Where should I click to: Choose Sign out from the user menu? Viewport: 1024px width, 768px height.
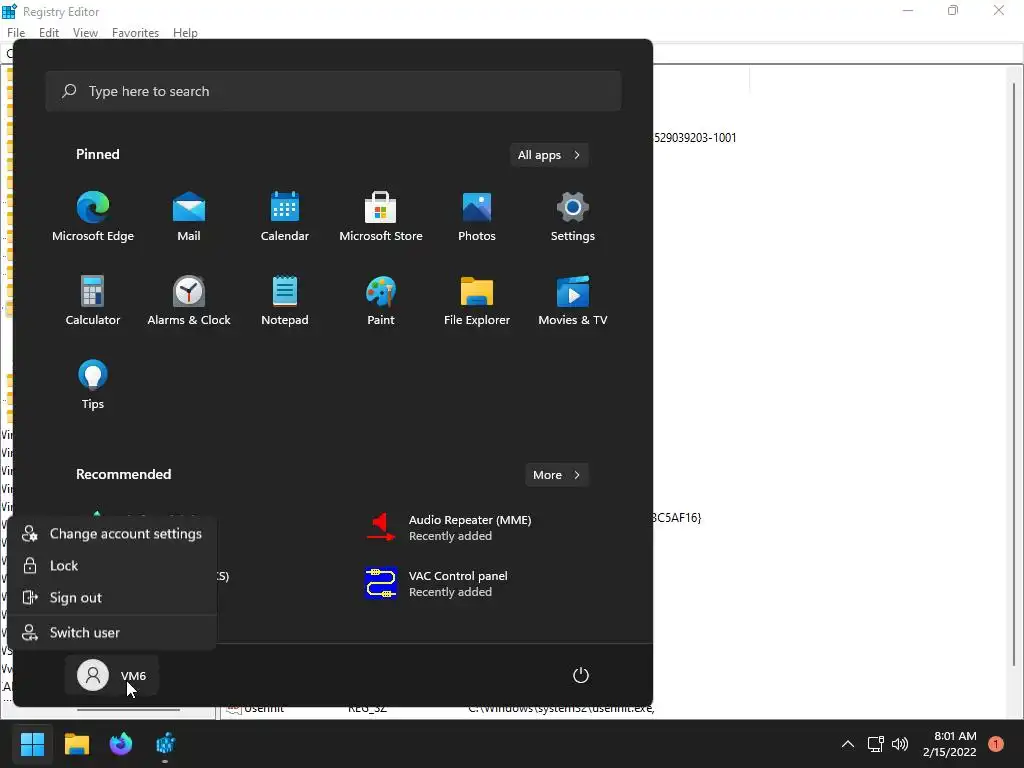[112, 598]
